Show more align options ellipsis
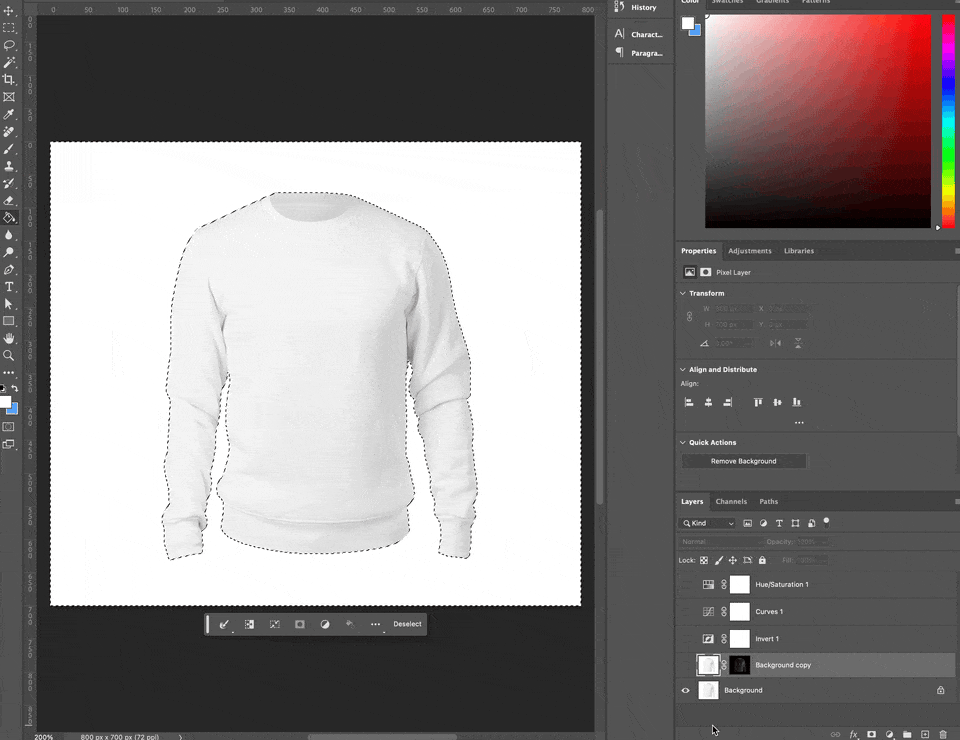This screenshot has width=960, height=740. 799,422
